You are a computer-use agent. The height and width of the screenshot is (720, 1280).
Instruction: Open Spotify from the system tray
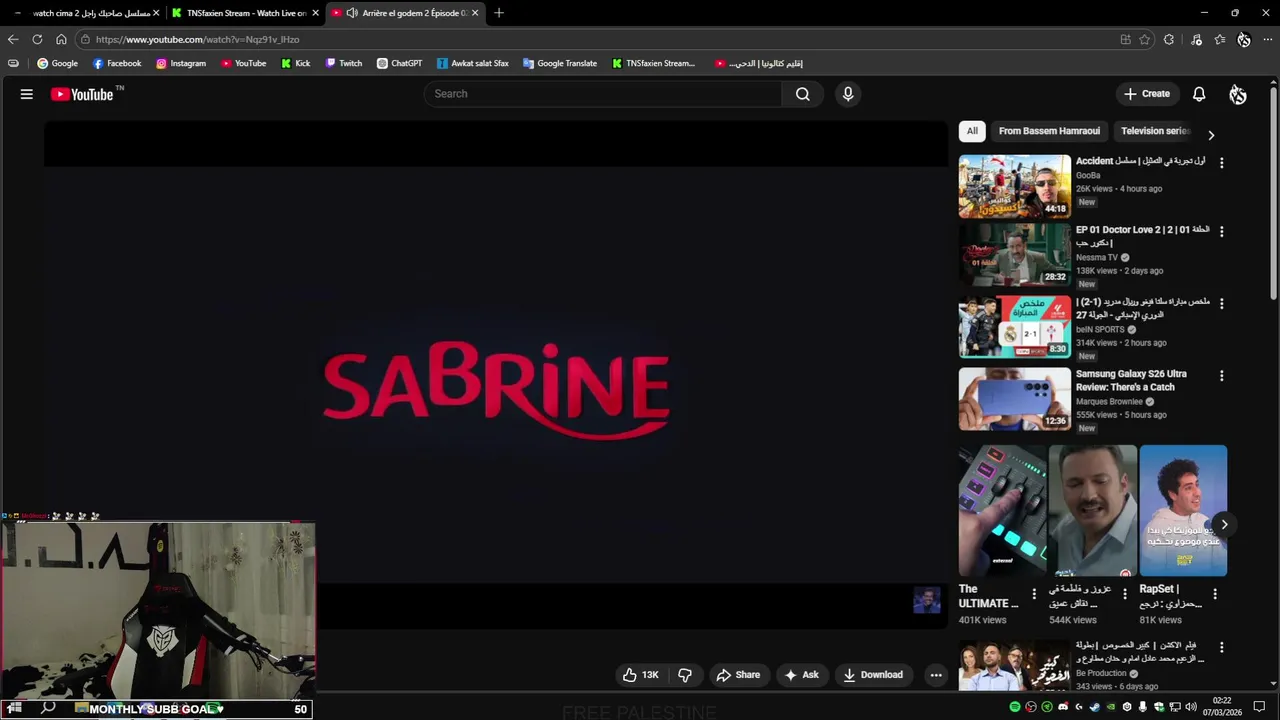1015,707
